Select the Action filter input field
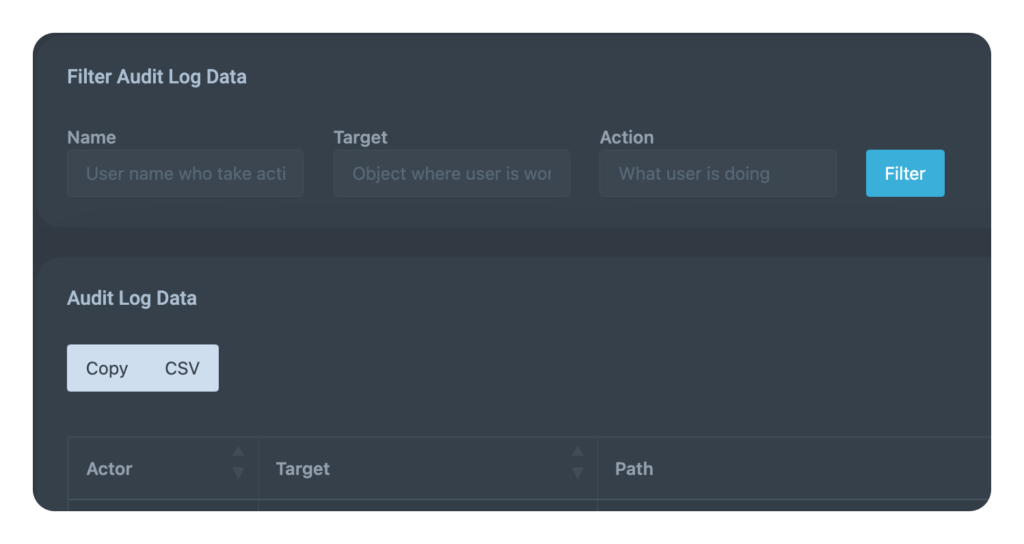This screenshot has height=544, width=1024. point(717,173)
